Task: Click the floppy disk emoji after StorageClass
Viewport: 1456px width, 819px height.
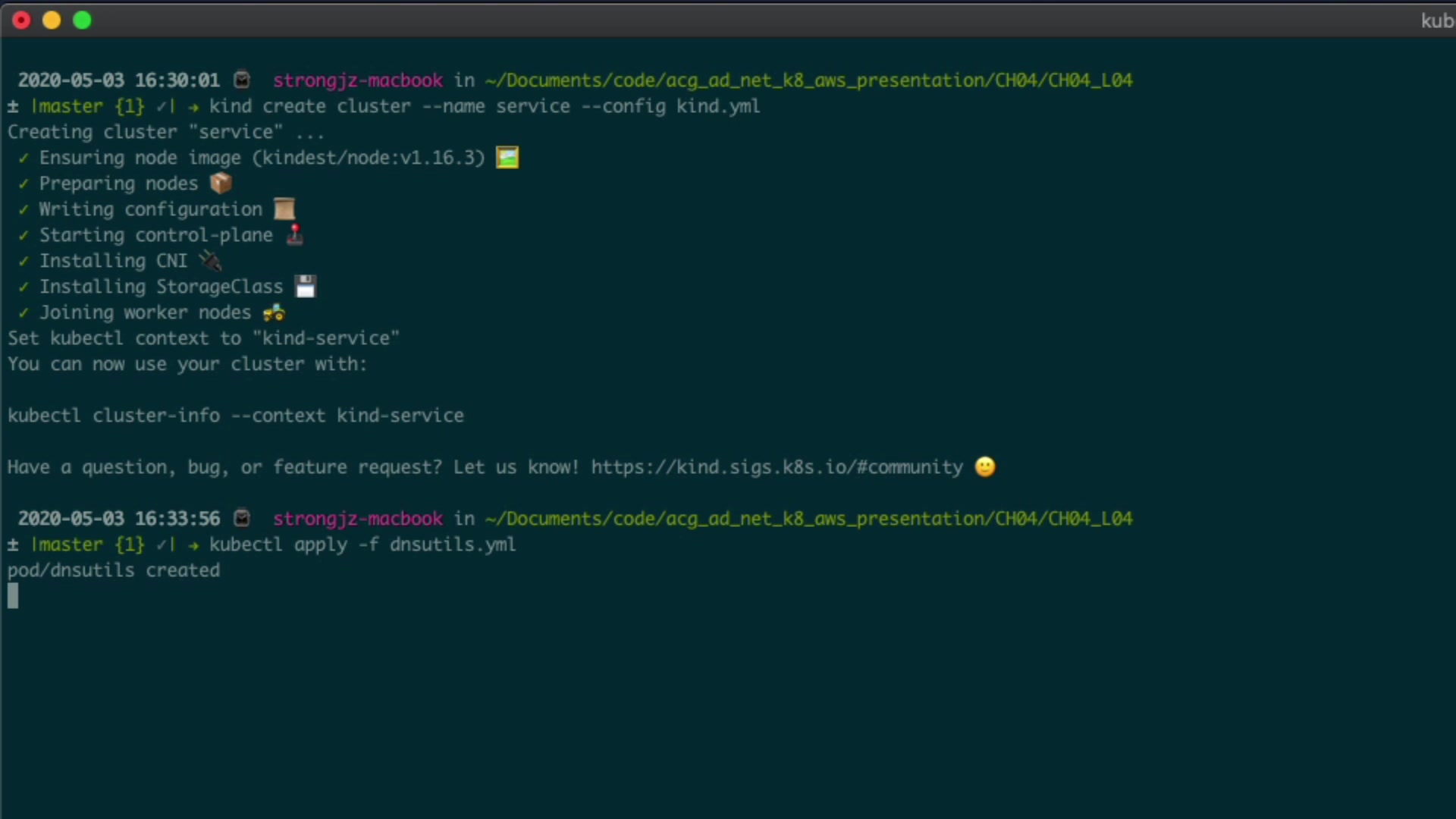Action: pos(305,287)
